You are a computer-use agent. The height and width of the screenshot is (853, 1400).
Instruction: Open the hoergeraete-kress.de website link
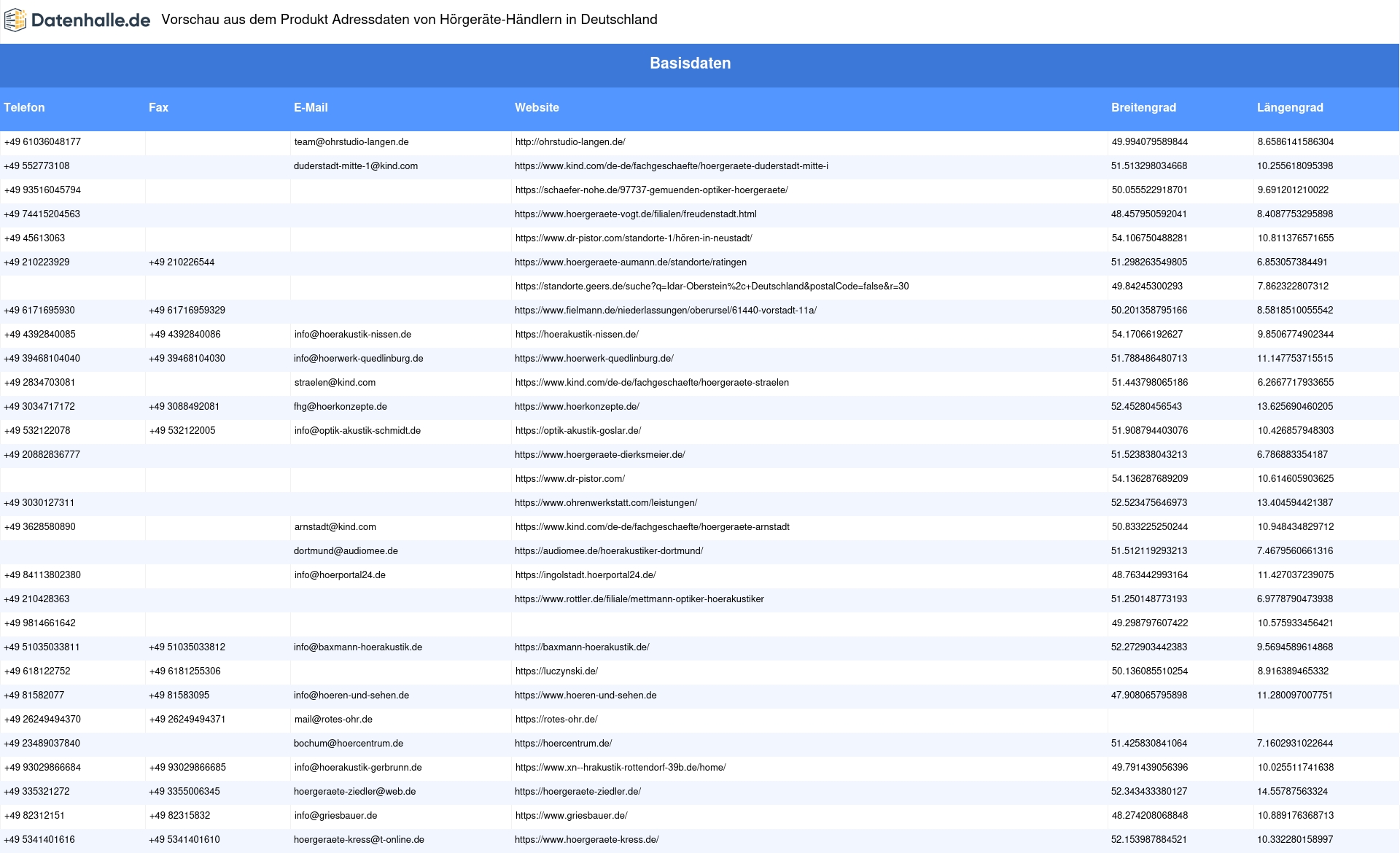[x=586, y=840]
